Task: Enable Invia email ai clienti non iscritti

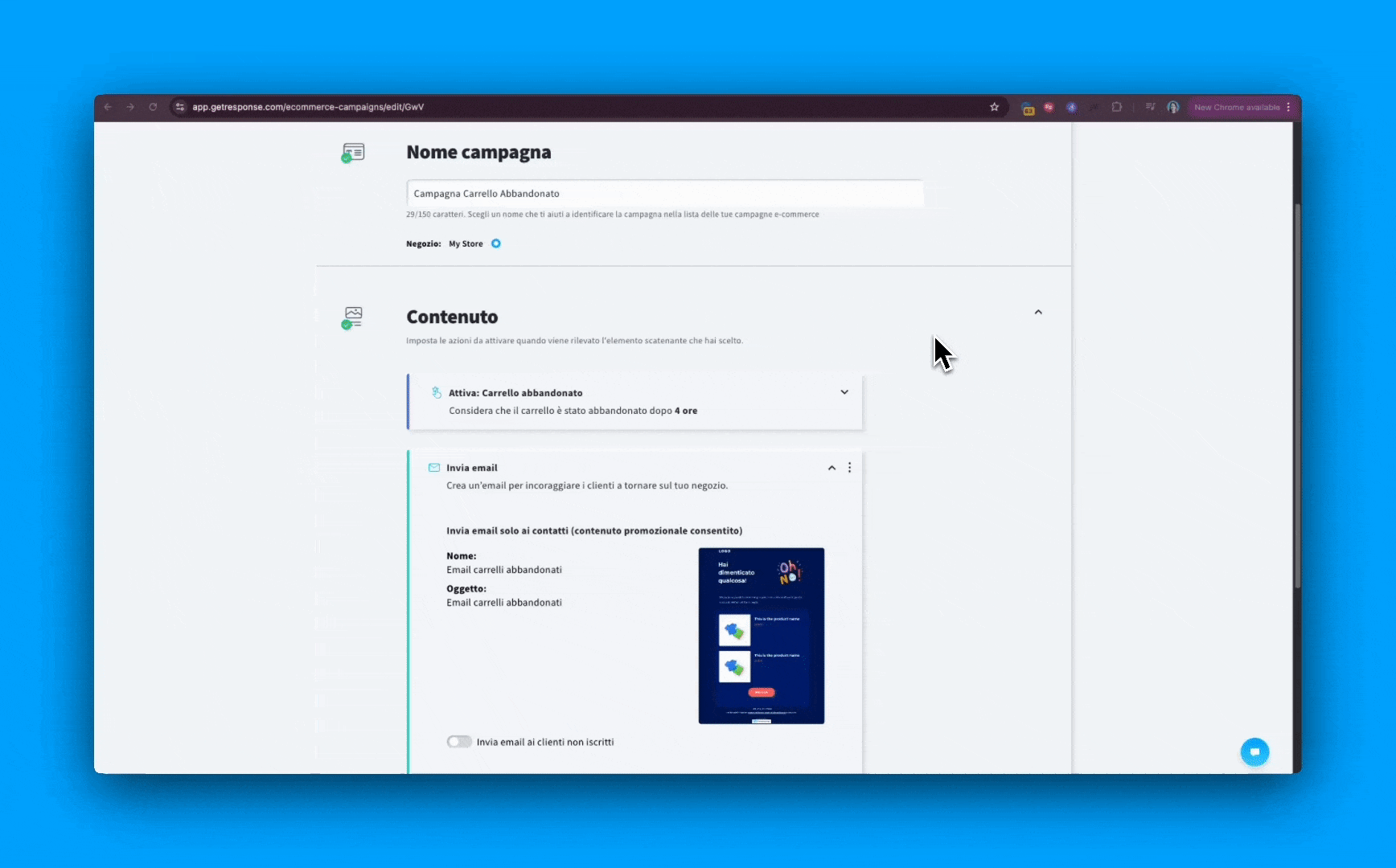Action: coord(459,742)
